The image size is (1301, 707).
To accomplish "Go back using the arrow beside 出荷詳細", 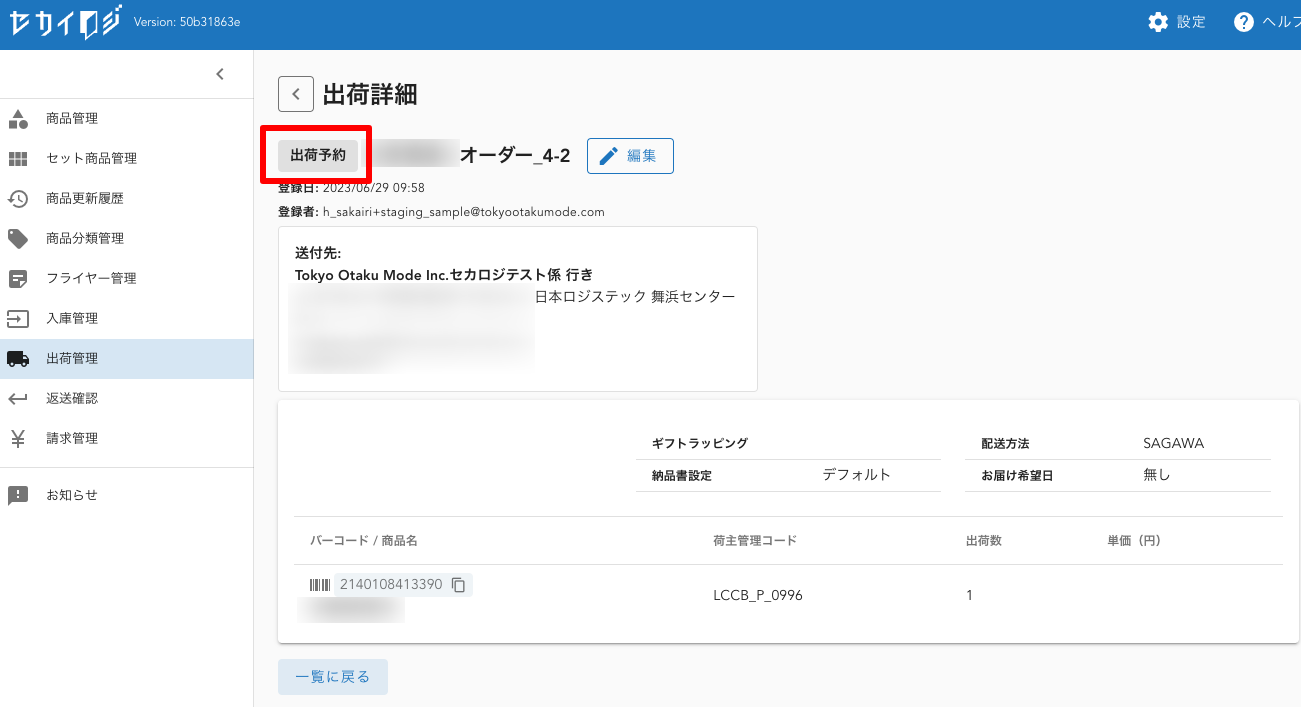I will [x=296, y=94].
